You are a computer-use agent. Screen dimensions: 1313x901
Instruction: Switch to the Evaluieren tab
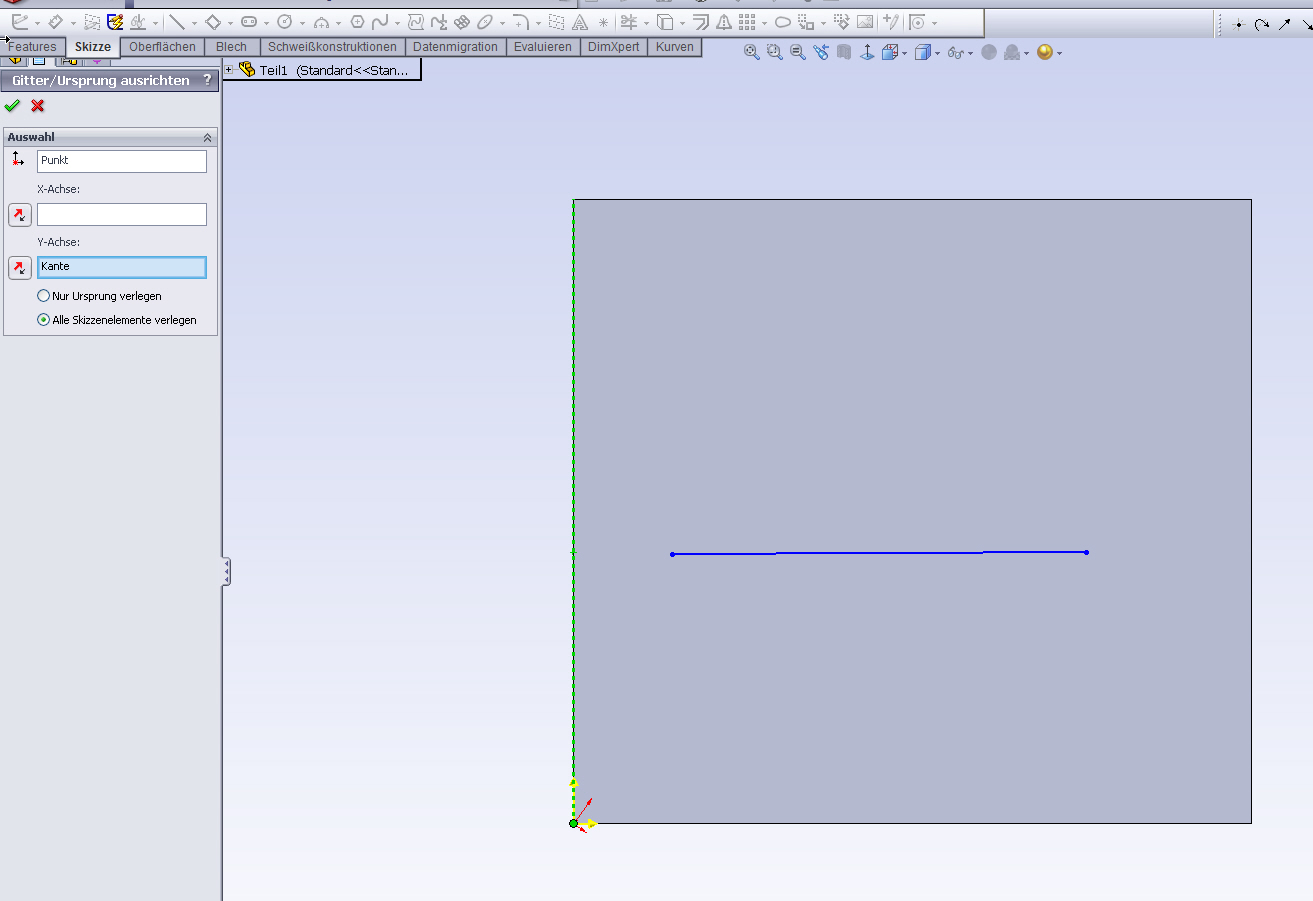pos(543,47)
